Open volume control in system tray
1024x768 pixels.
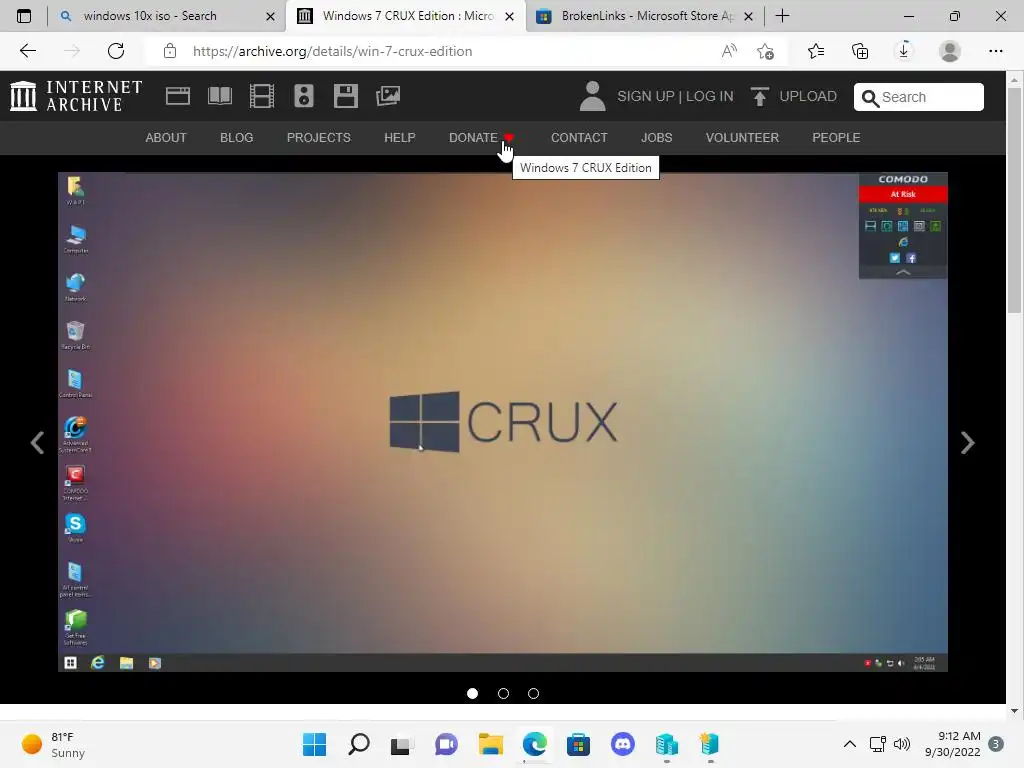[902, 744]
